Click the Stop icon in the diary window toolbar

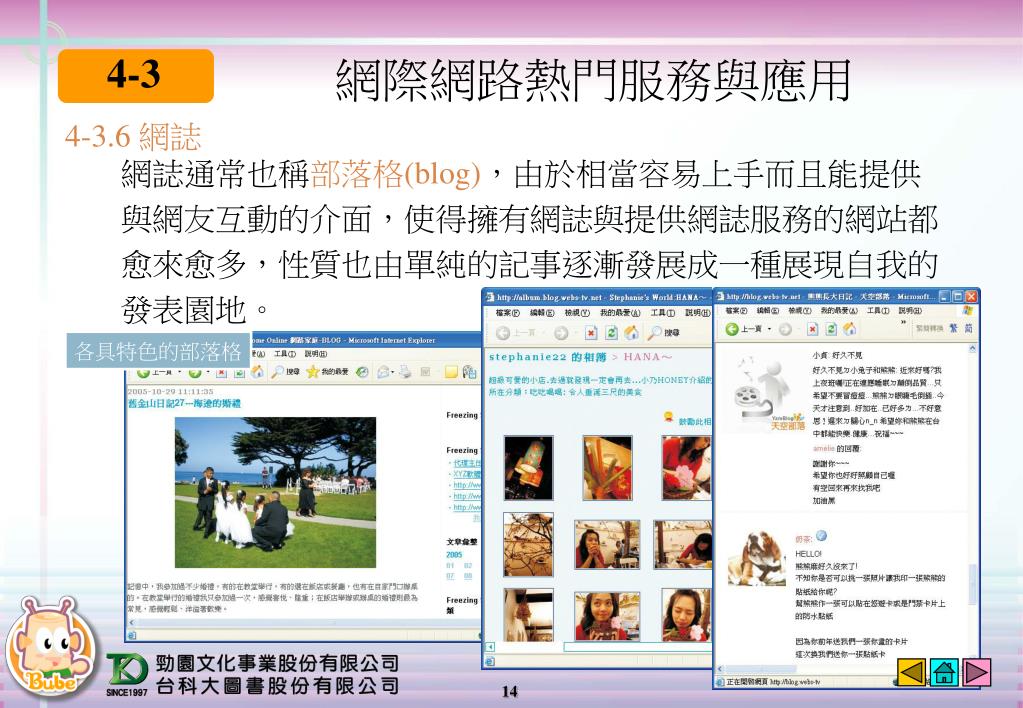point(812,329)
